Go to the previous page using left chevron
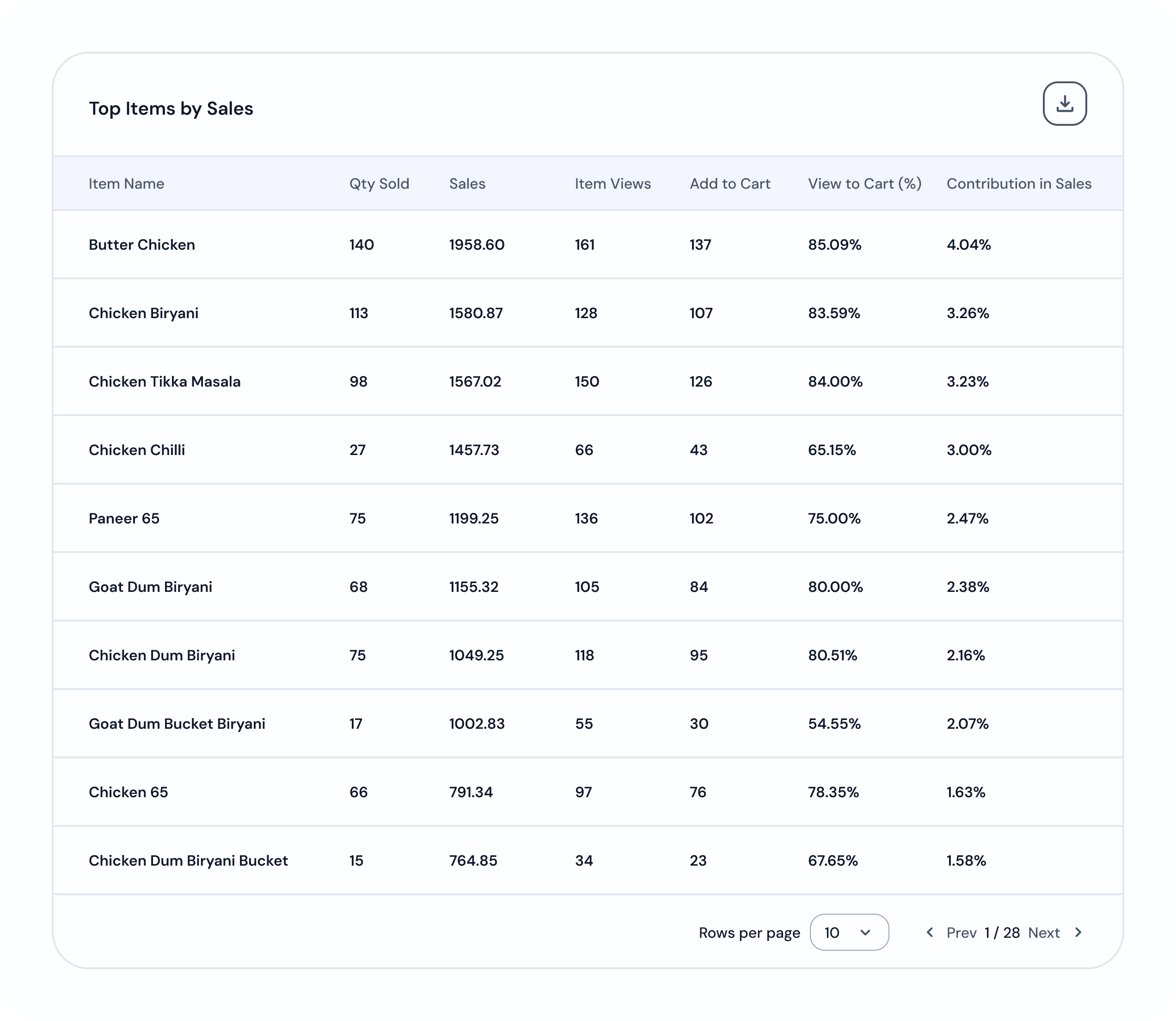The width and height of the screenshot is (1176, 1021). [930, 932]
